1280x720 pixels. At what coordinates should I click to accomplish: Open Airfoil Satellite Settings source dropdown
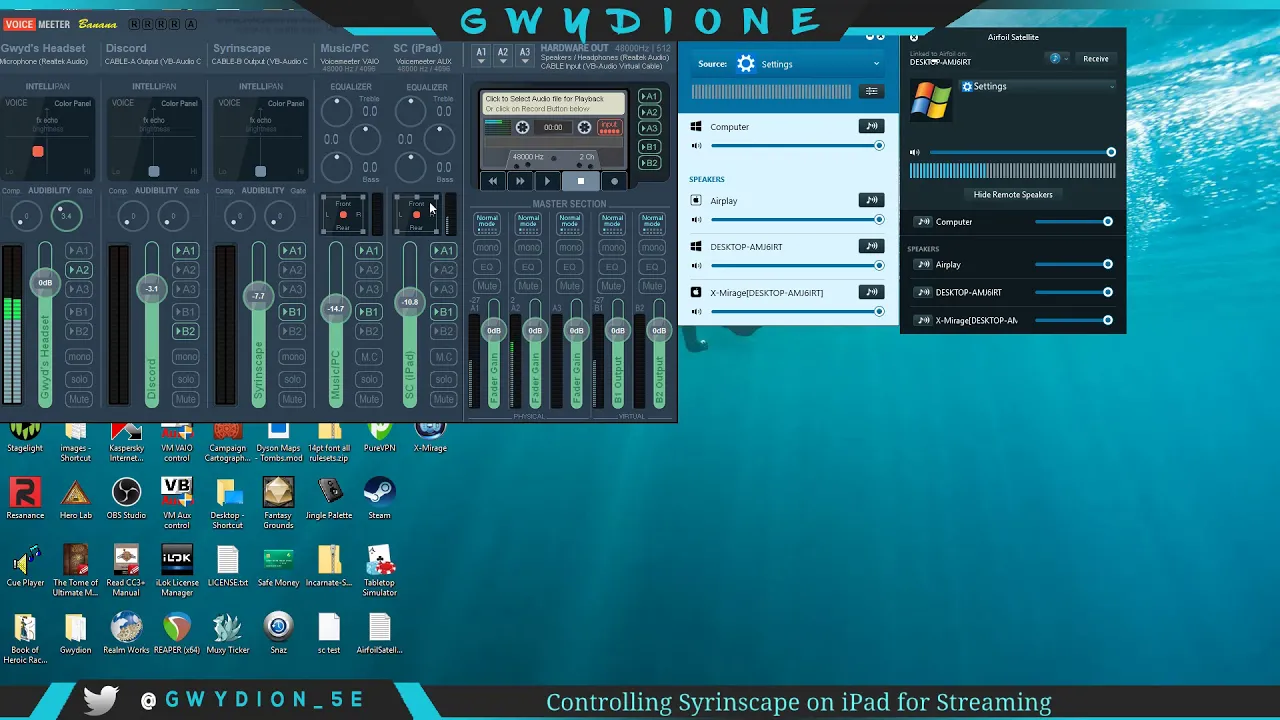coord(1037,87)
